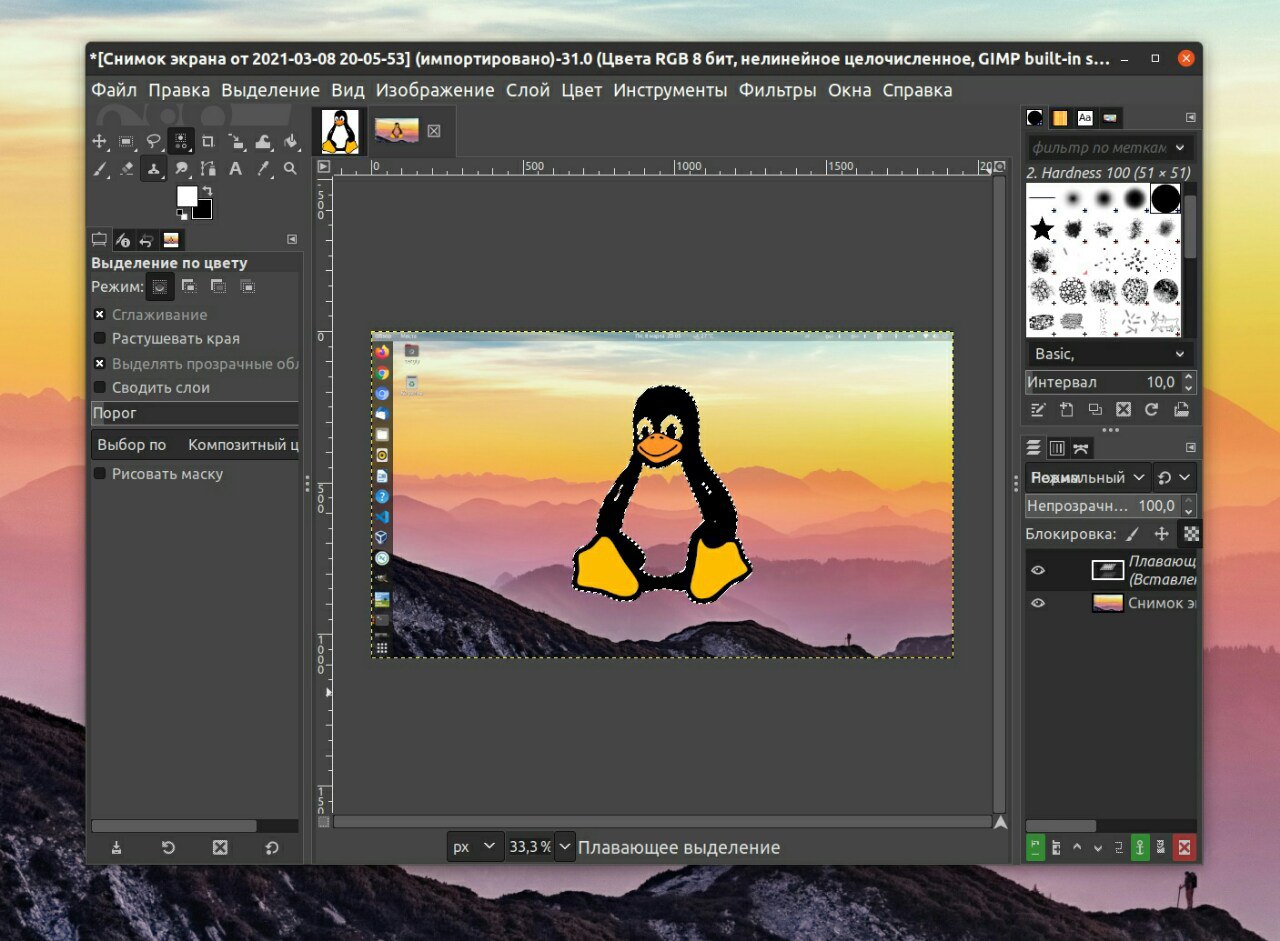Select the Warp Transform tool
Viewport: 1280px width, 941px height.
tap(263, 141)
